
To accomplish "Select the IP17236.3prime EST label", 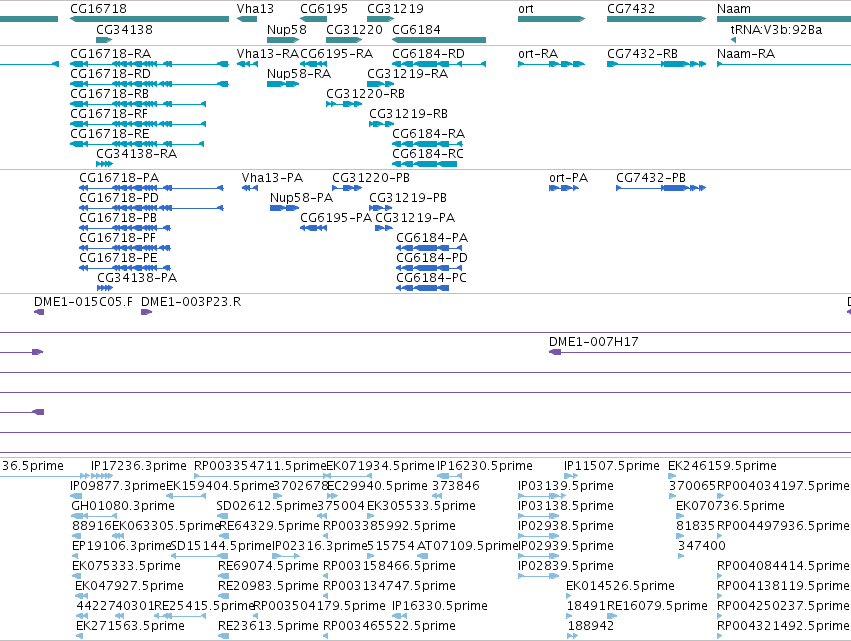I will (138, 466).
